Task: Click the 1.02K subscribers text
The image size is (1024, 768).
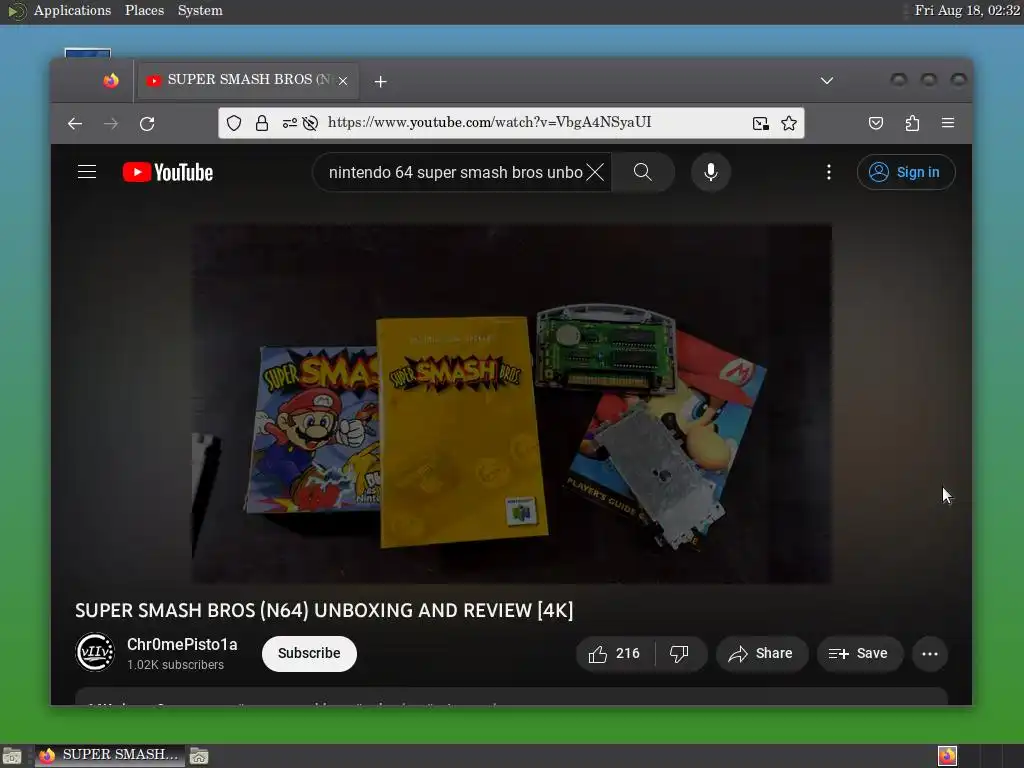Action: click(x=175, y=665)
